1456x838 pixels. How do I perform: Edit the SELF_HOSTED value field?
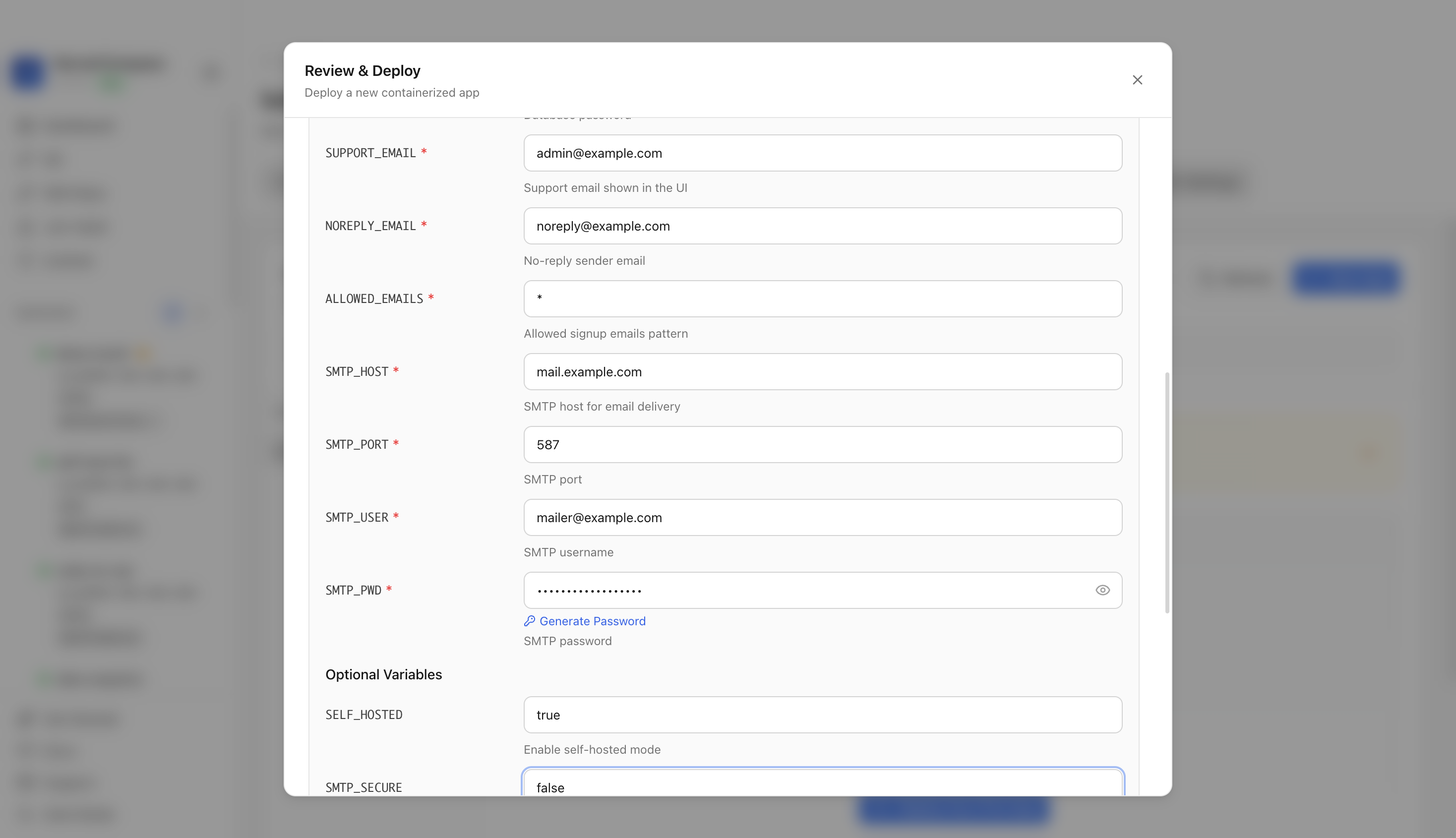822,715
